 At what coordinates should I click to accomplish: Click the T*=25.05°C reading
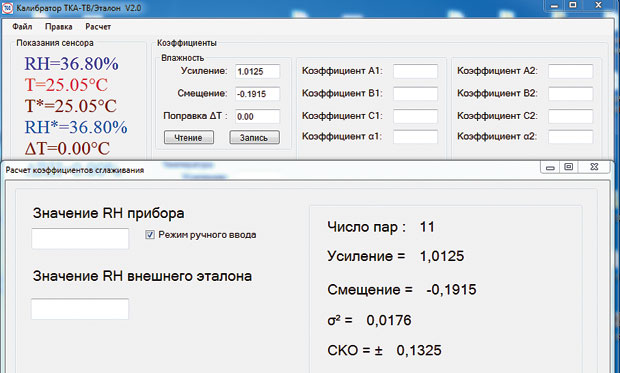[x=71, y=106]
